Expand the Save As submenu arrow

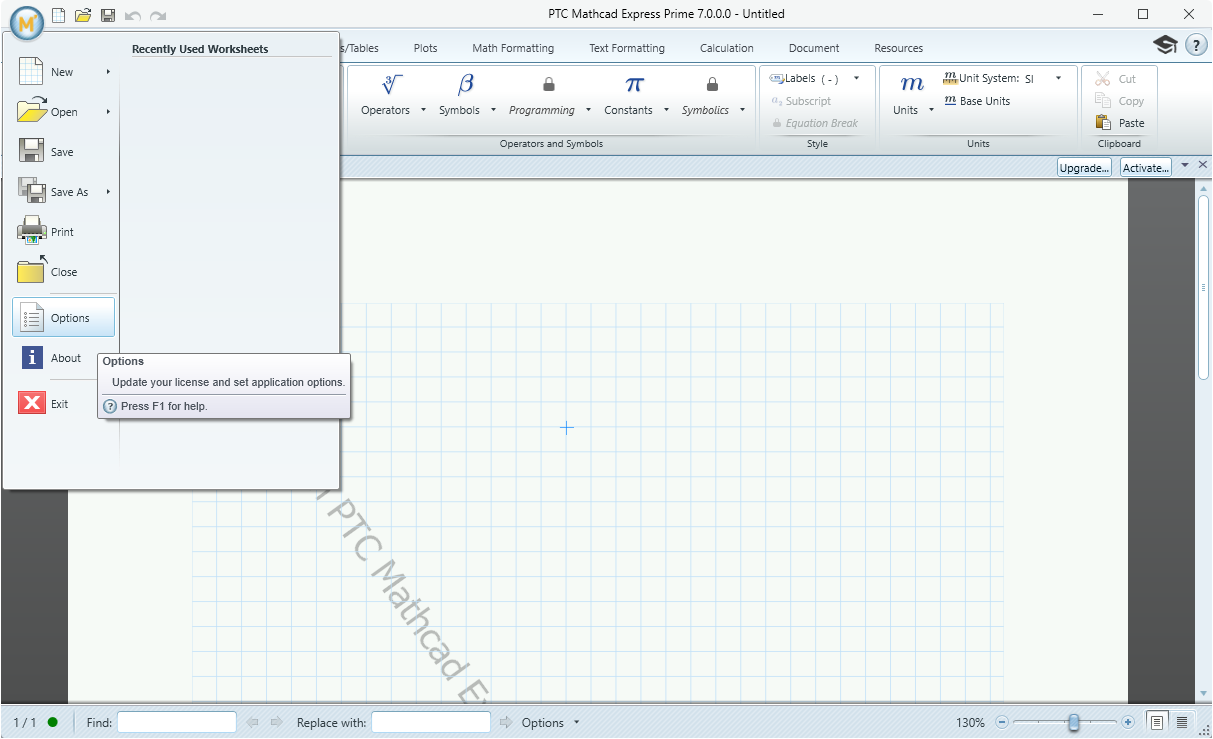click(108, 192)
